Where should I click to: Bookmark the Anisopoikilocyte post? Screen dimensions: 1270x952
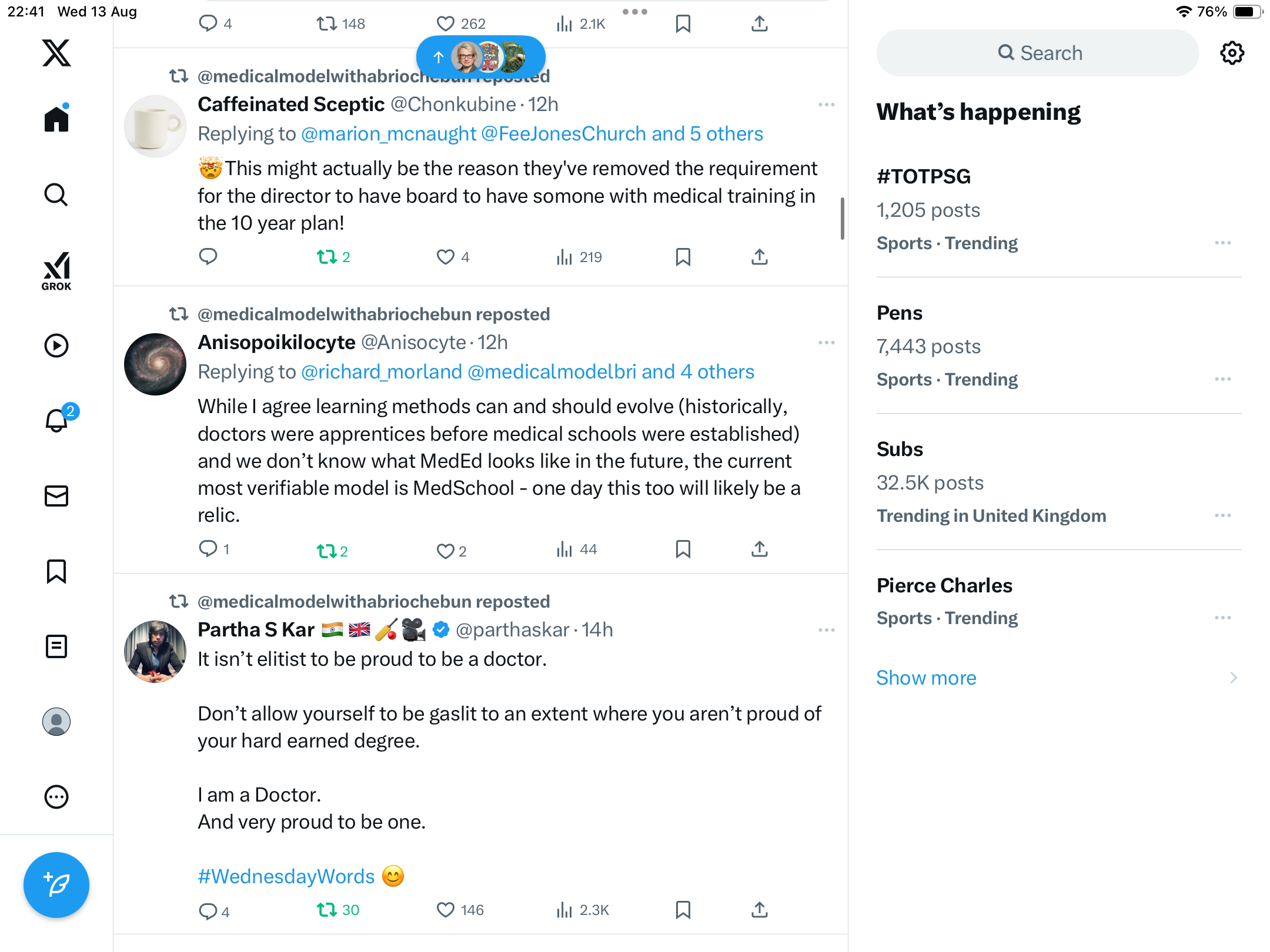point(683,549)
